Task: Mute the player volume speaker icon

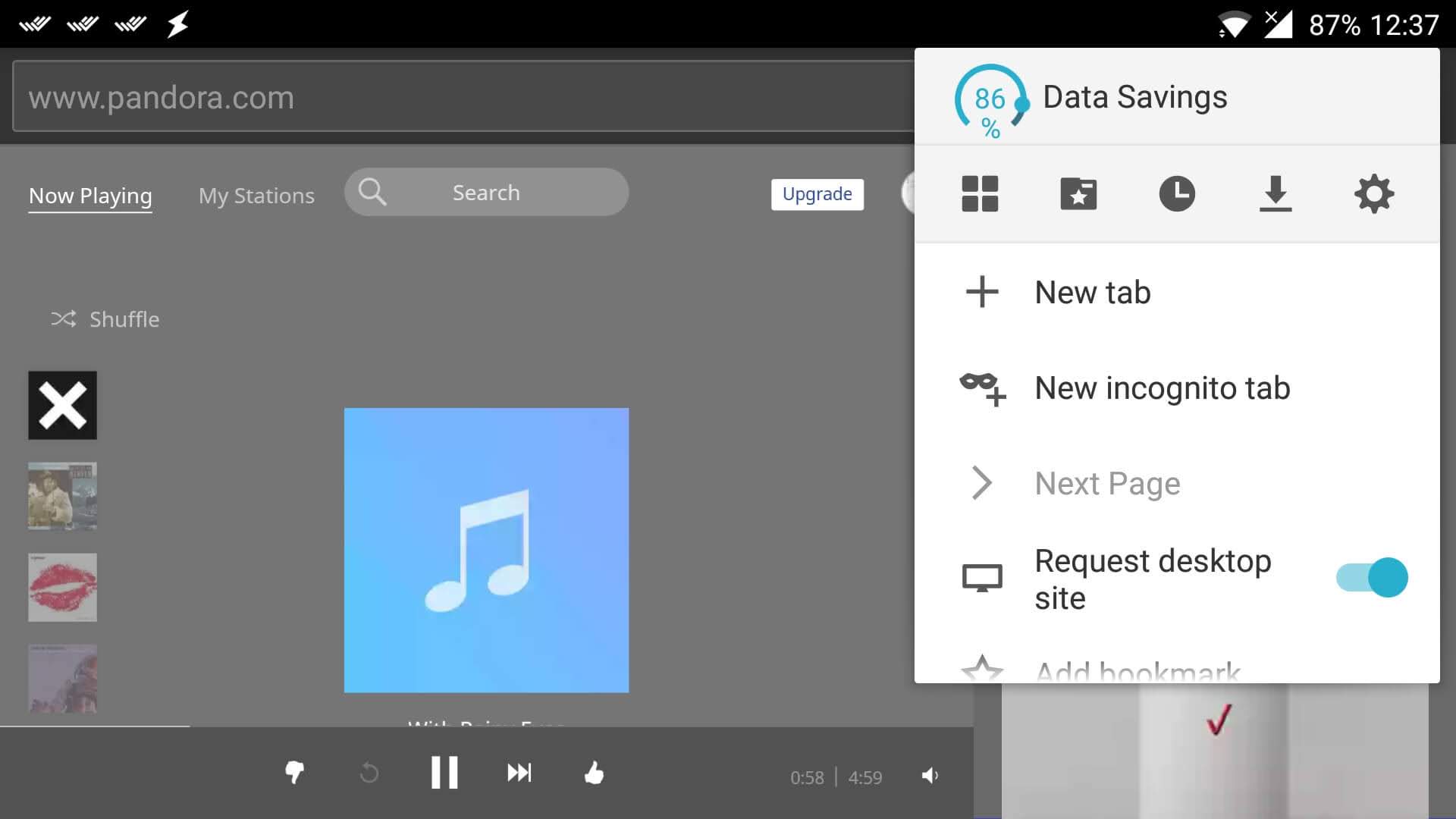Action: tap(930, 776)
